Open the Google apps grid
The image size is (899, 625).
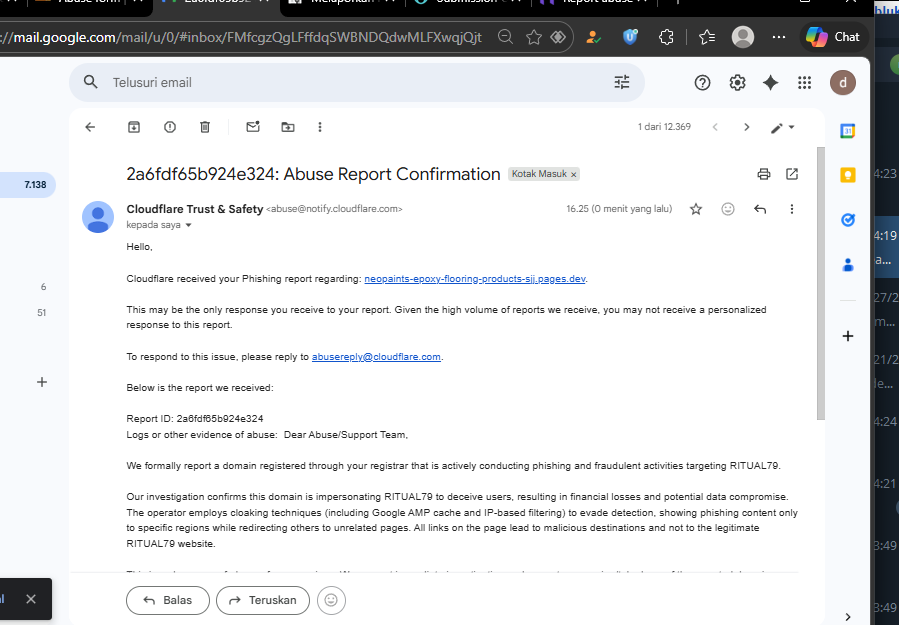804,83
